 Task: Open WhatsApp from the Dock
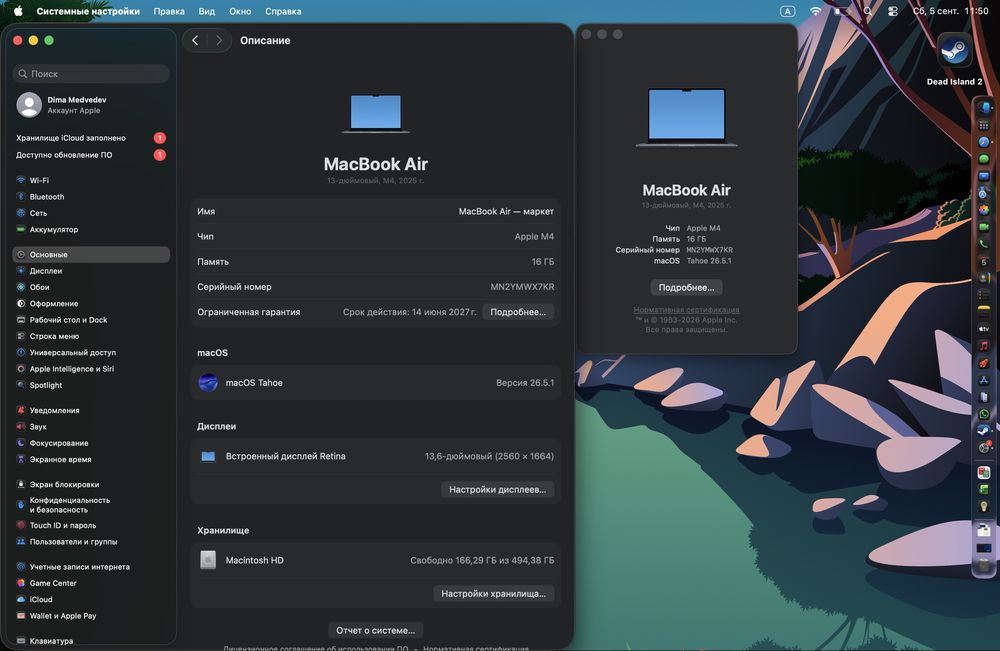(x=983, y=414)
